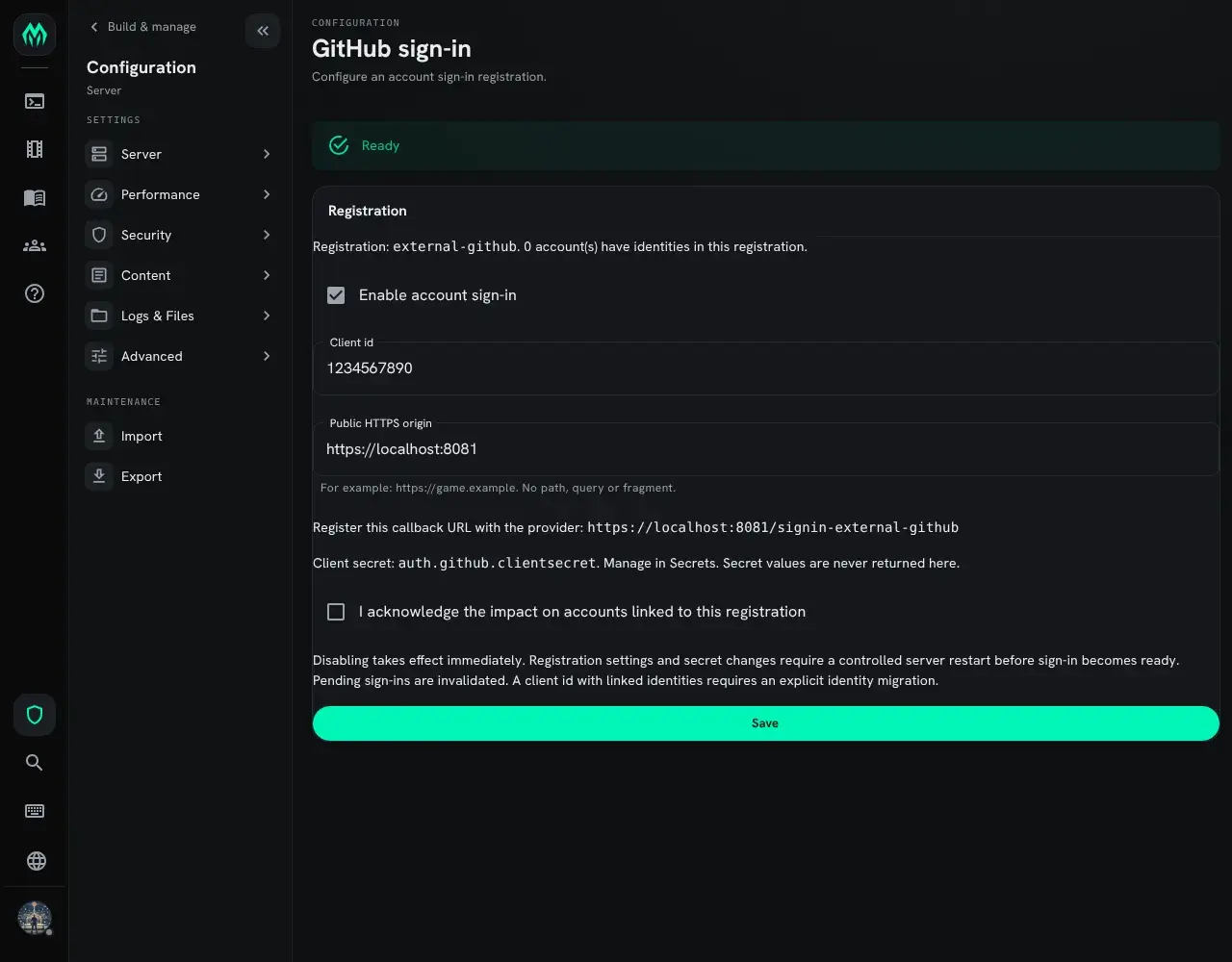Screen dimensions: 1232x962
Task: Open the film strip icon in left rail
Action: point(35,149)
